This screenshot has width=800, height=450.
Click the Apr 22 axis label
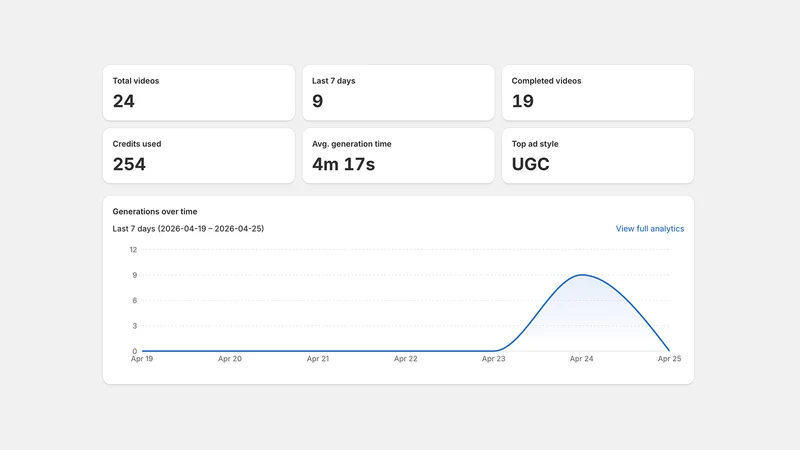tap(406, 359)
